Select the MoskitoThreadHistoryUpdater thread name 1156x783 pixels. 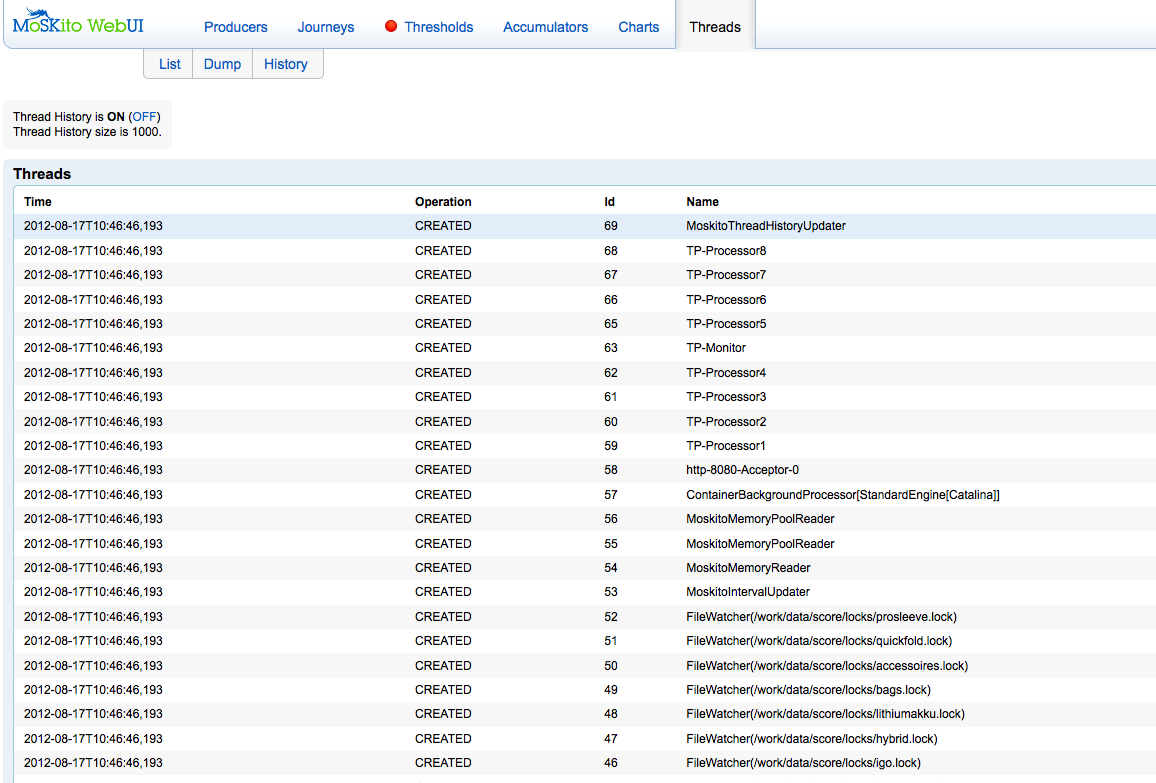coord(766,226)
